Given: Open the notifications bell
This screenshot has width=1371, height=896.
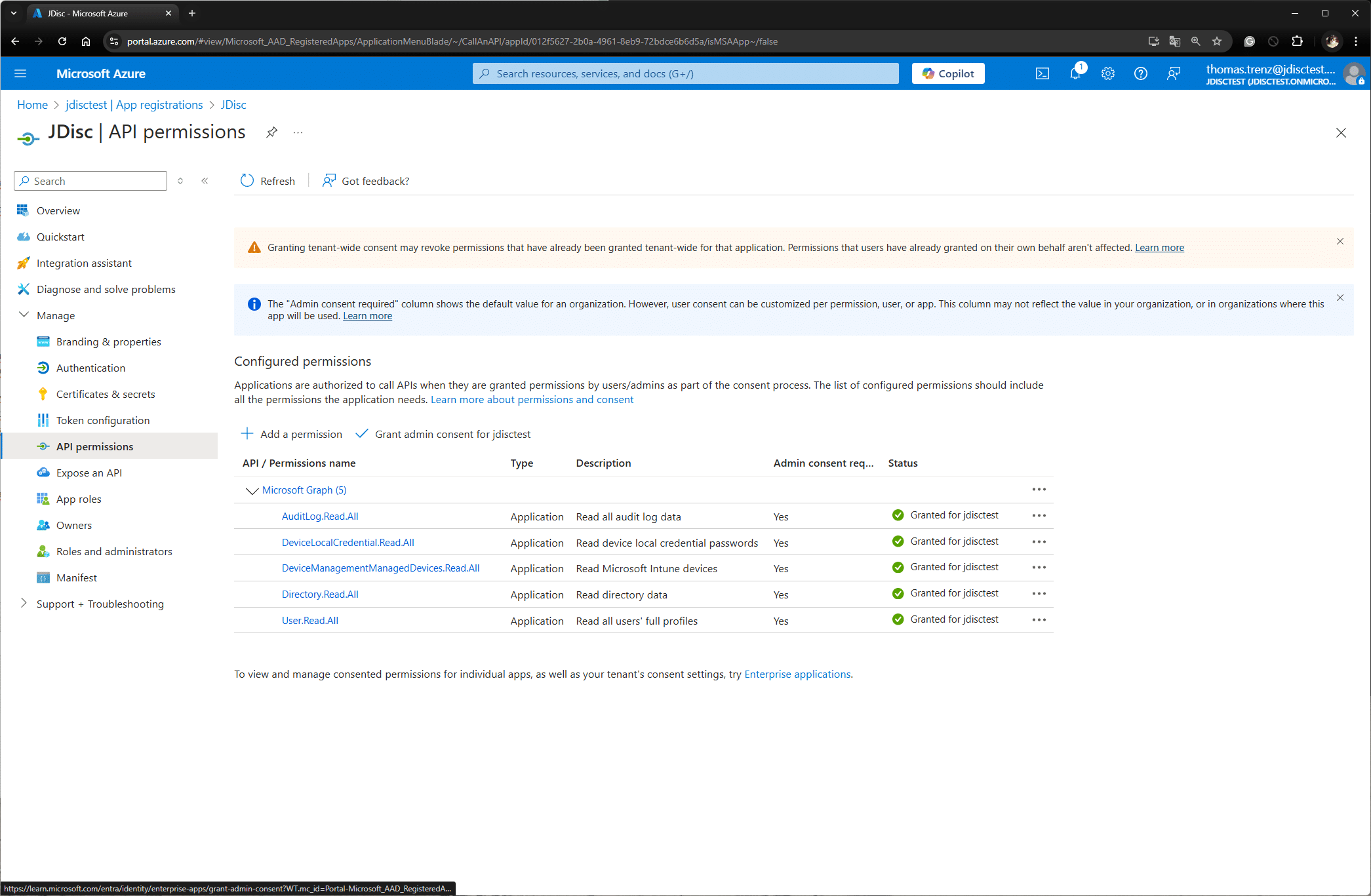Looking at the screenshot, I should 1075,73.
